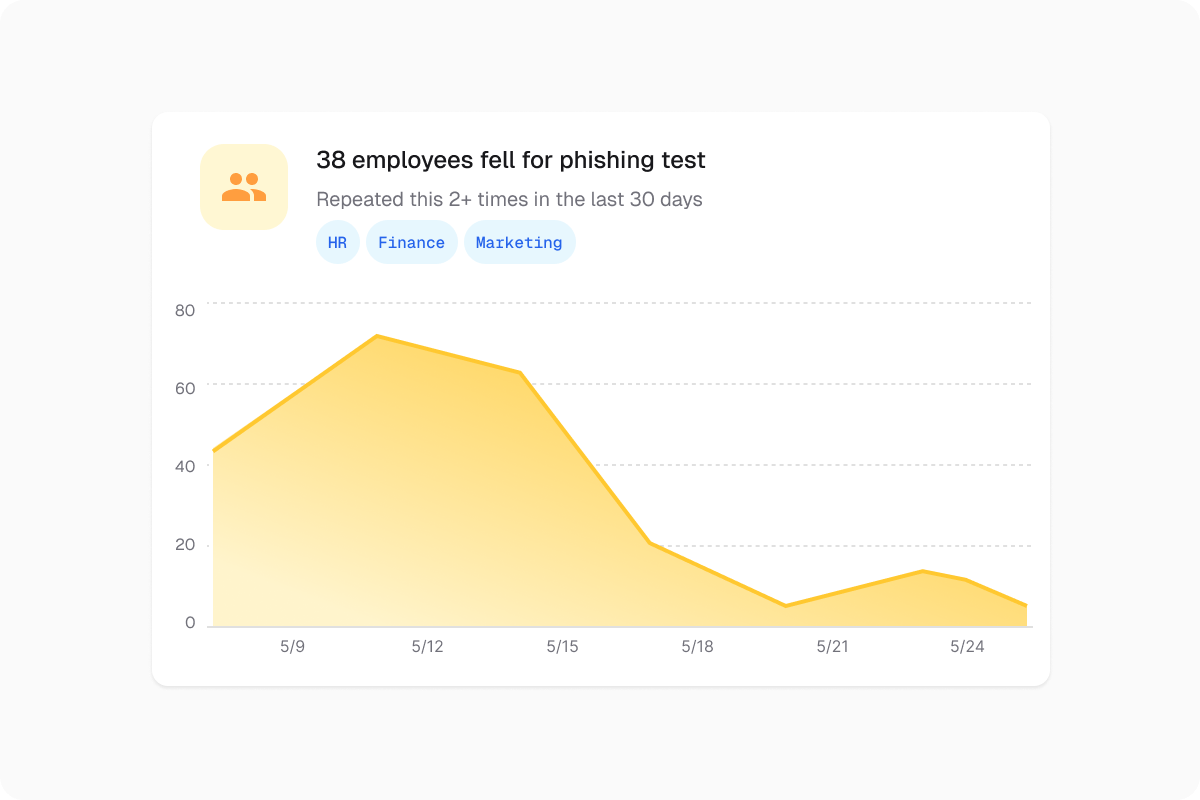This screenshot has width=1200, height=800.
Task: Click the 20 value on y-axis
Action: (x=185, y=545)
